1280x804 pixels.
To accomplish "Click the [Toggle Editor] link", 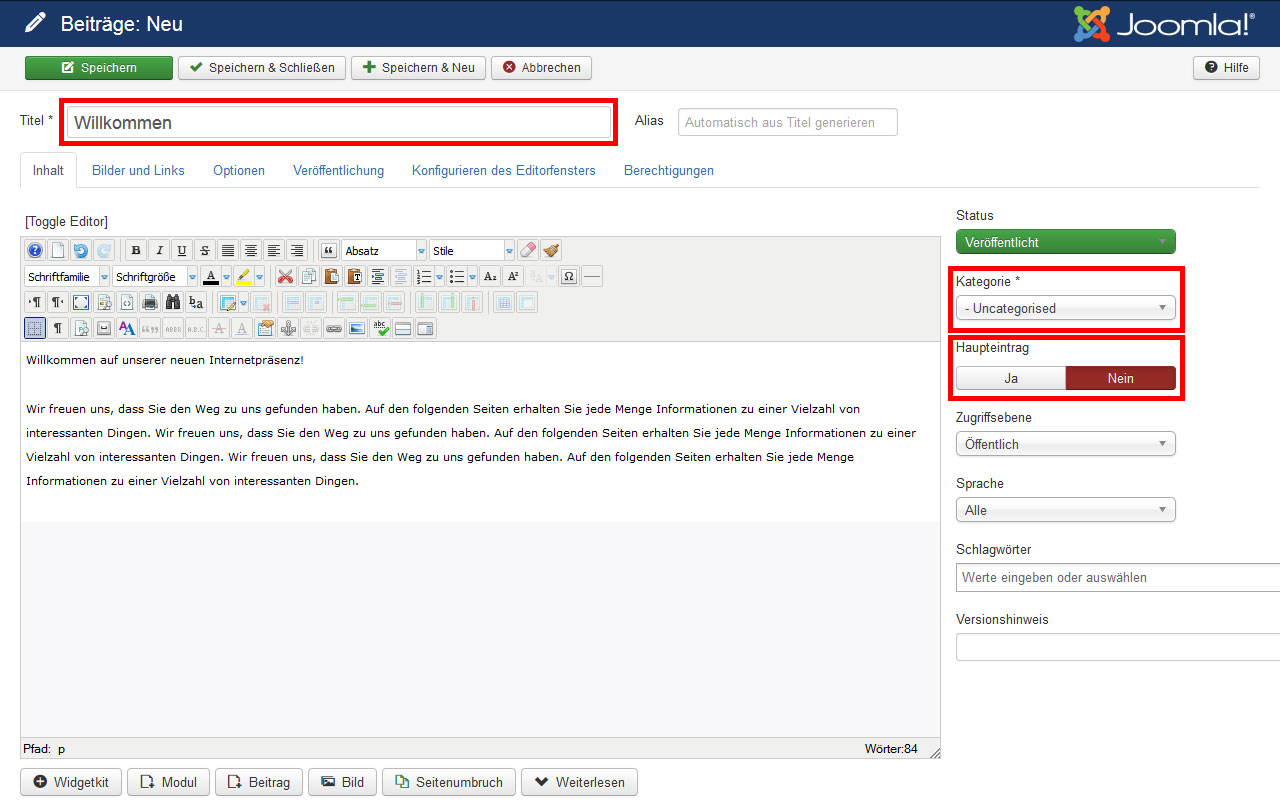I will tap(66, 222).
